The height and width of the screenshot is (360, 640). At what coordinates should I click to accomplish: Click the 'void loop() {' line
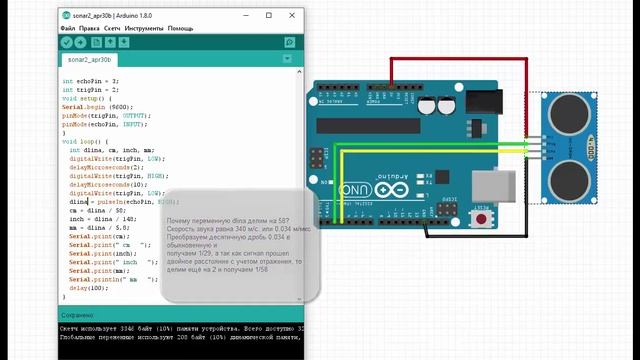pyautogui.click(x=85, y=142)
